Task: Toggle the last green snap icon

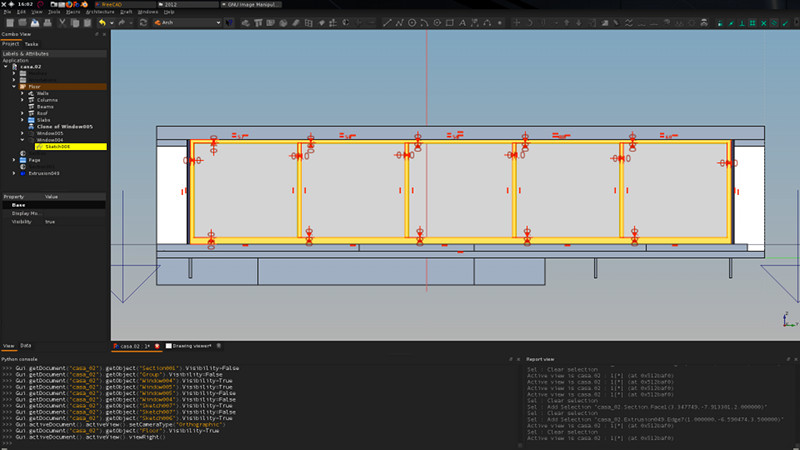Action: [786, 23]
